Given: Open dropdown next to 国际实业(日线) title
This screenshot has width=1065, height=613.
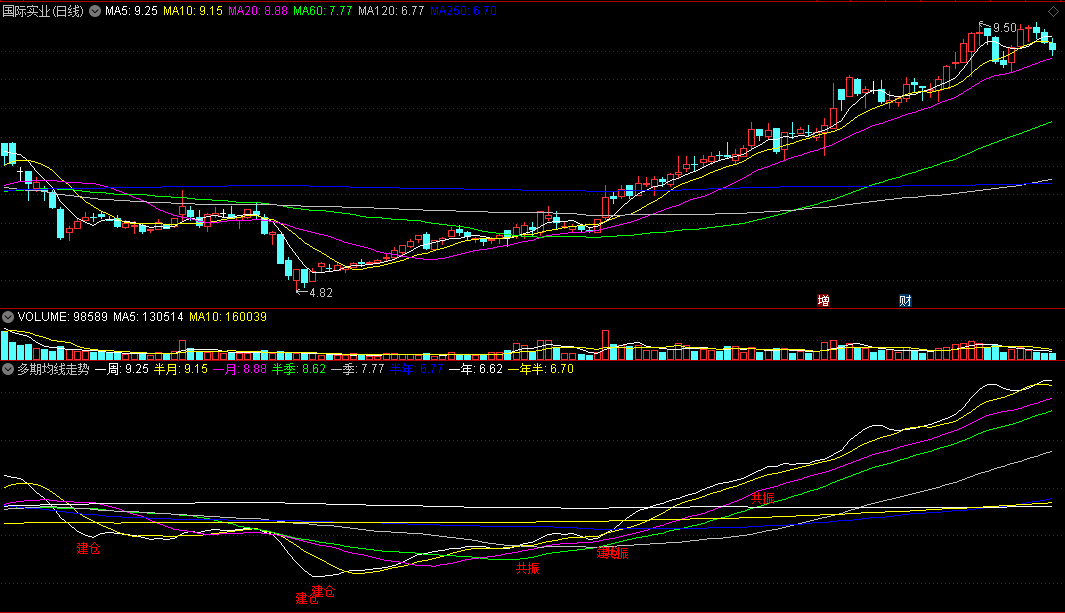Looking at the screenshot, I should (x=95, y=11).
